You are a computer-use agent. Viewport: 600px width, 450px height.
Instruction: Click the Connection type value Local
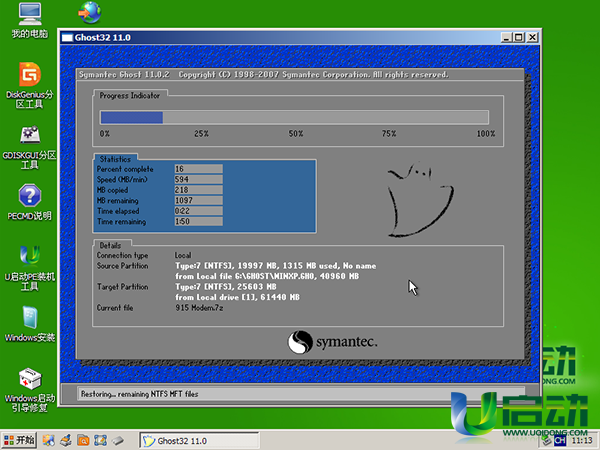coord(183,255)
